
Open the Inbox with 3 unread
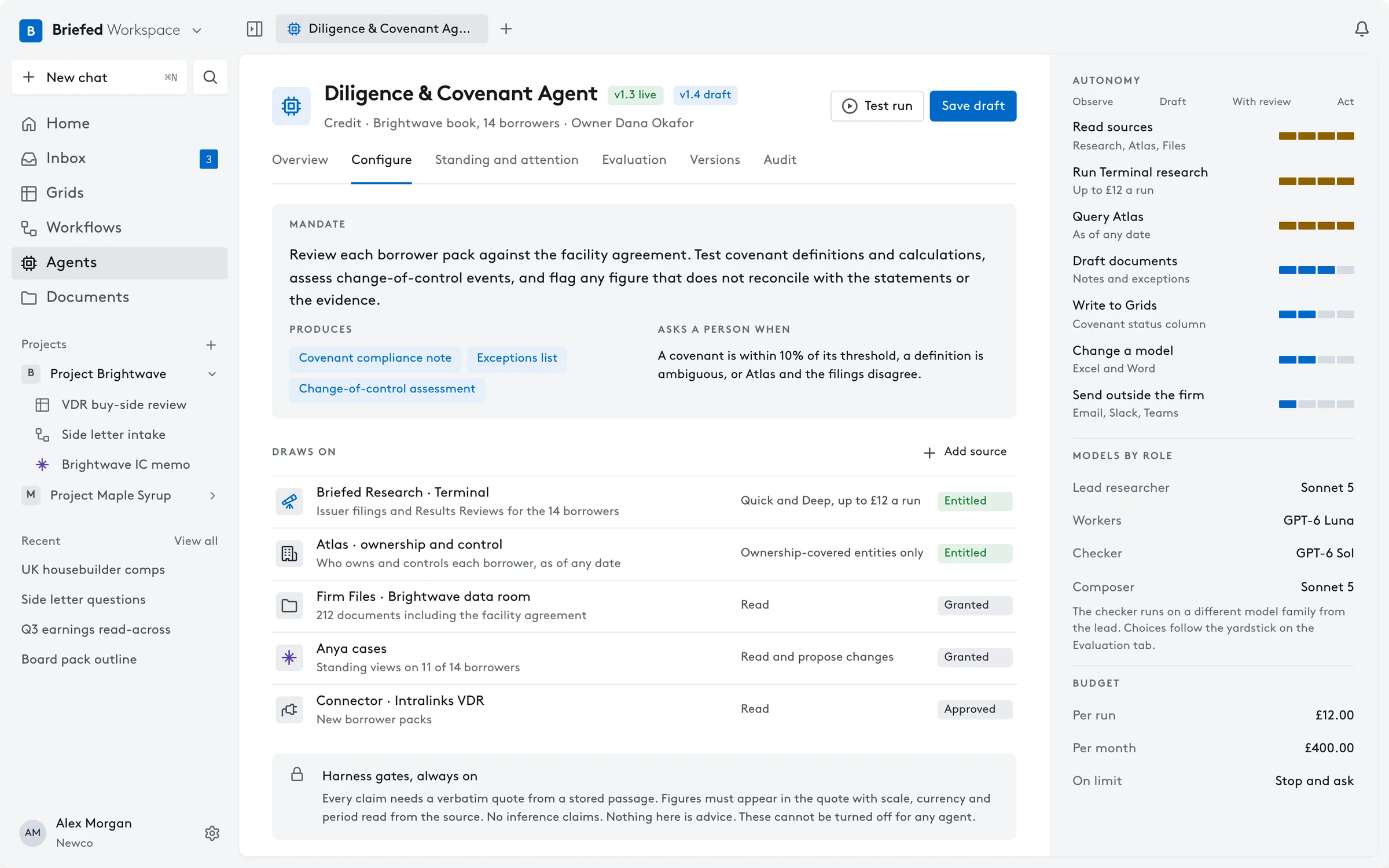point(119,158)
